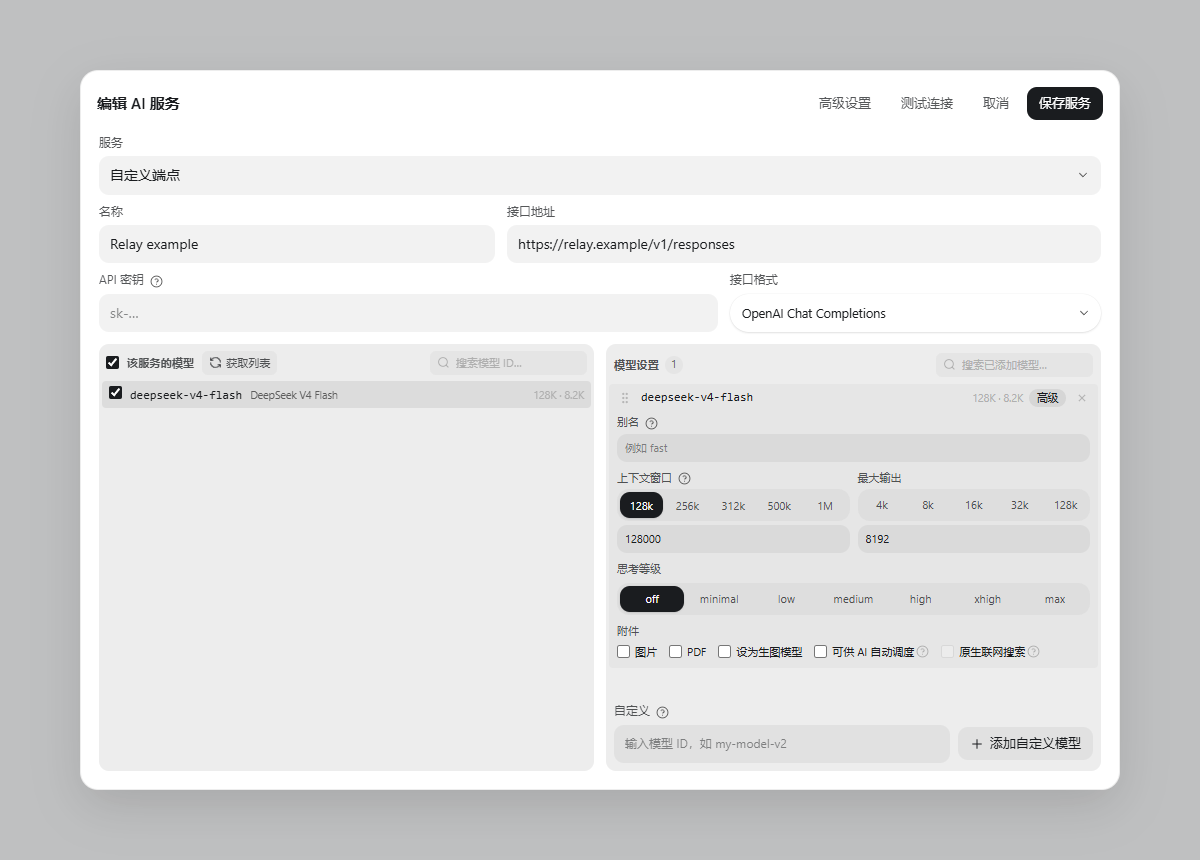Click the help icon next to 可供 AI 自动调度
This screenshot has width=1200, height=860.
coord(923,652)
